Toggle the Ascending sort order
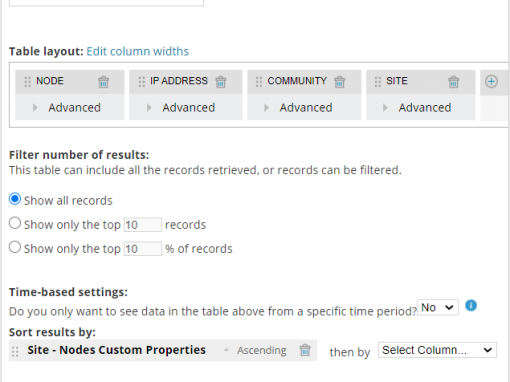 [x=262, y=350]
